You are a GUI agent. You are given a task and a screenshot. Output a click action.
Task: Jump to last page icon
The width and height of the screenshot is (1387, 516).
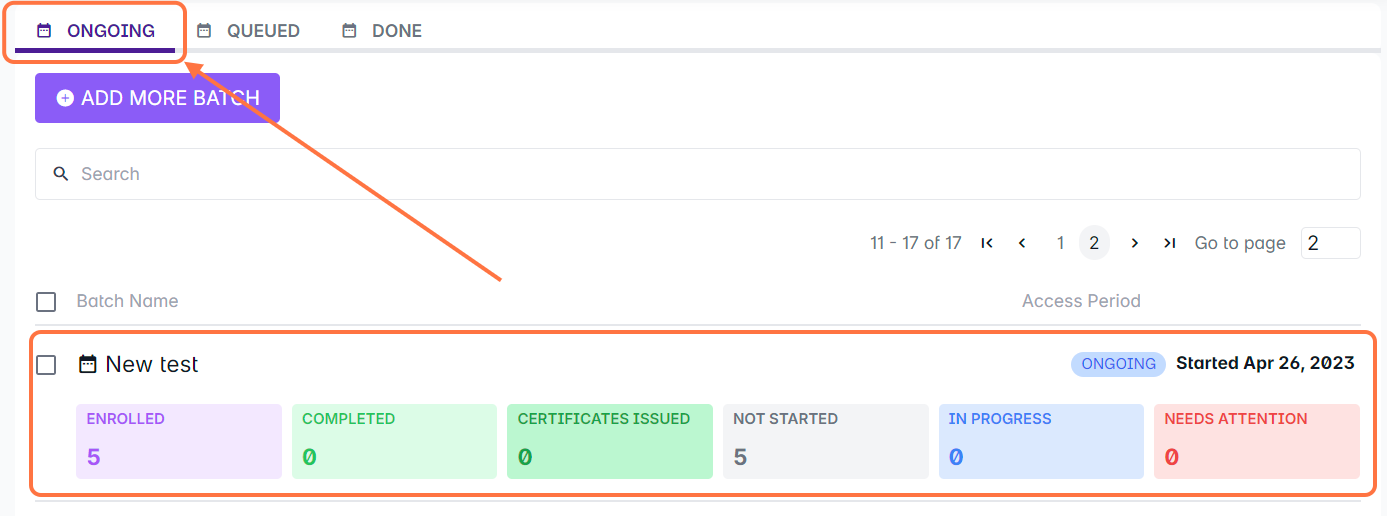pyautogui.click(x=1169, y=243)
